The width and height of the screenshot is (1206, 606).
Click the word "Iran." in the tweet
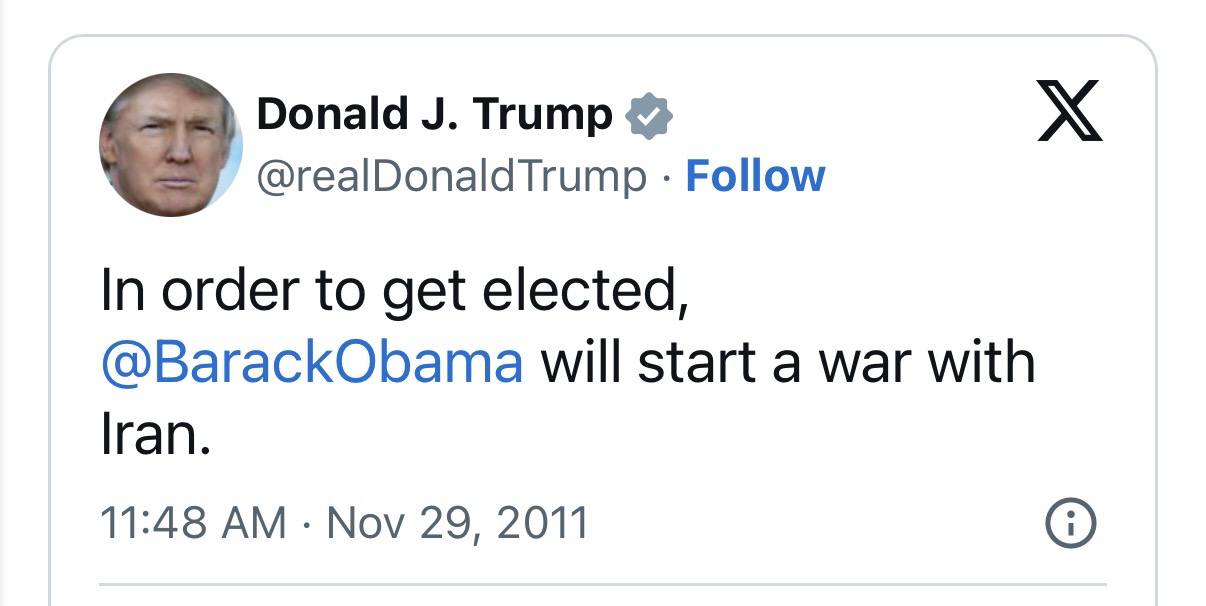coord(156,435)
